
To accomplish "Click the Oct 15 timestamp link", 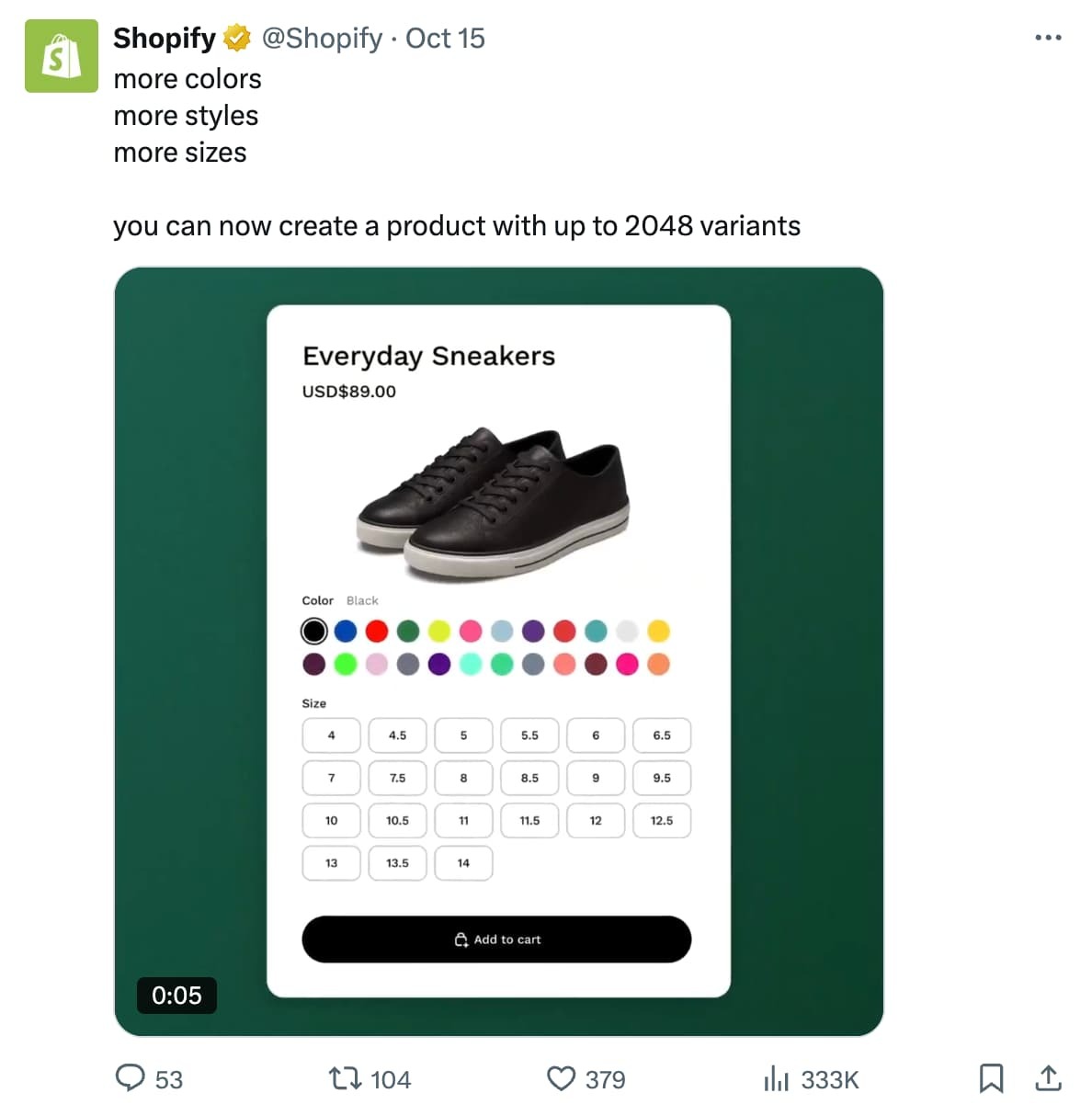I will click(445, 38).
